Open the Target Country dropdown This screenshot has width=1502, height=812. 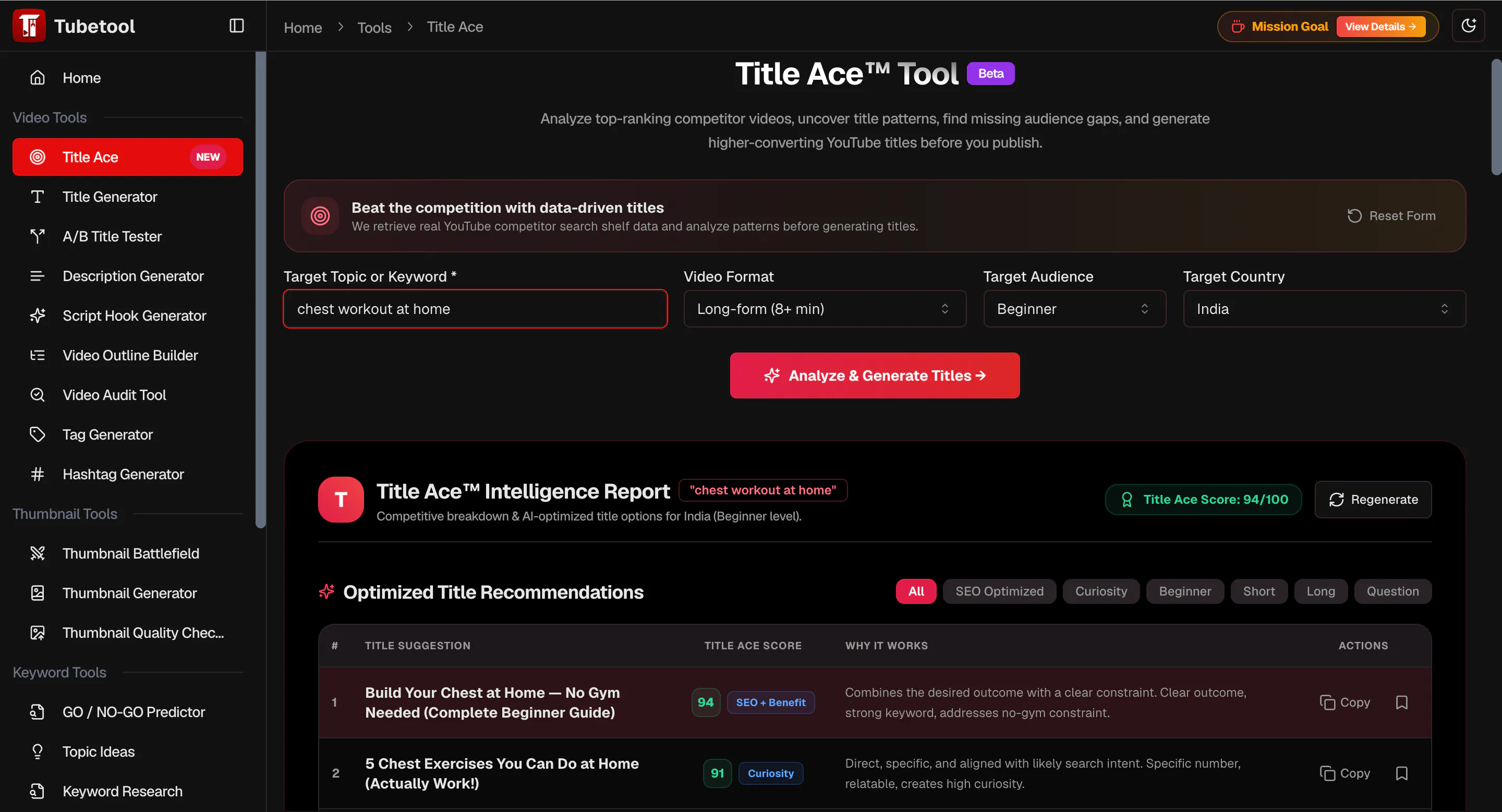(x=1324, y=309)
